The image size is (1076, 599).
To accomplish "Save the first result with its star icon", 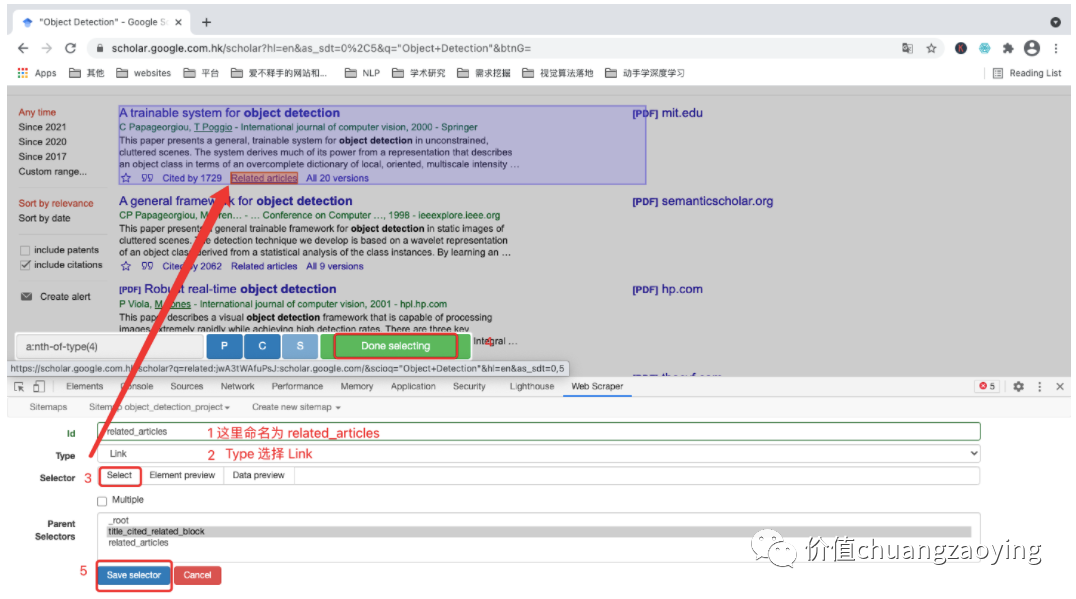I will pos(126,178).
